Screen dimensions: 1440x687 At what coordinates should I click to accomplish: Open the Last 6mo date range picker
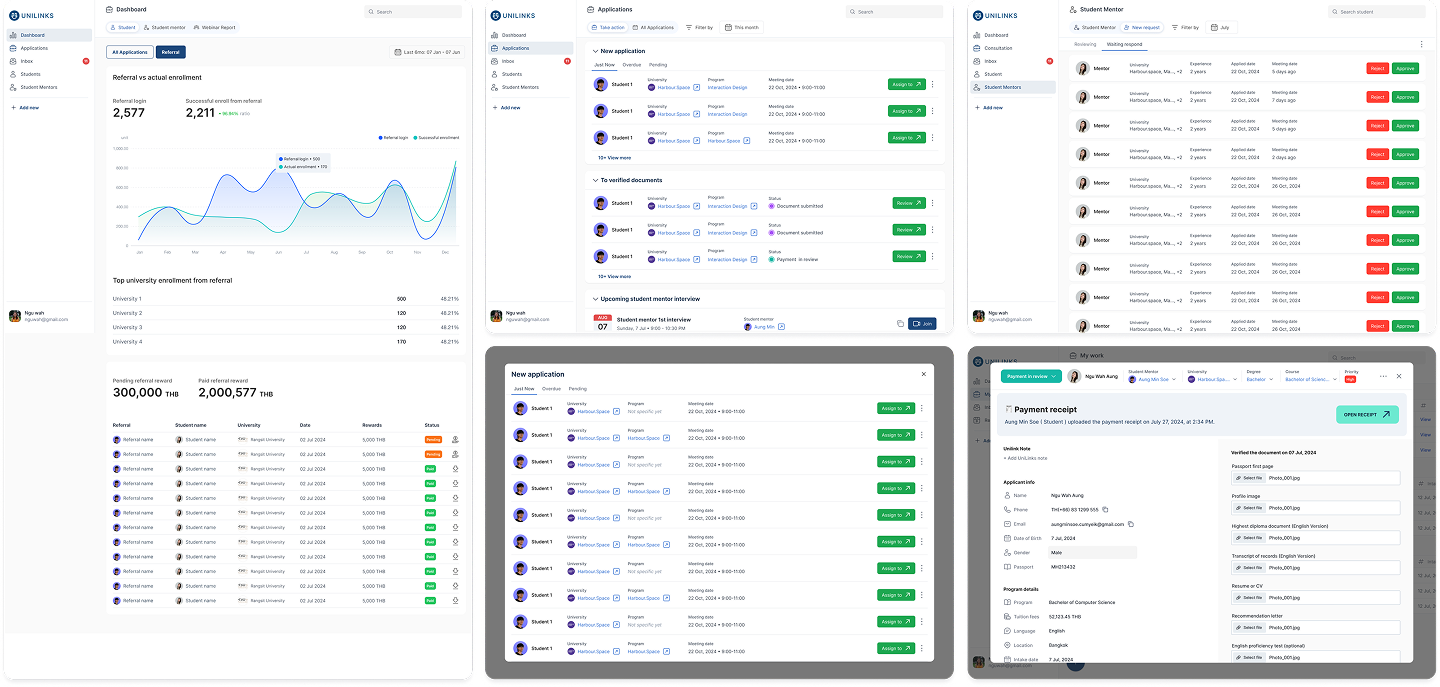coord(428,52)
